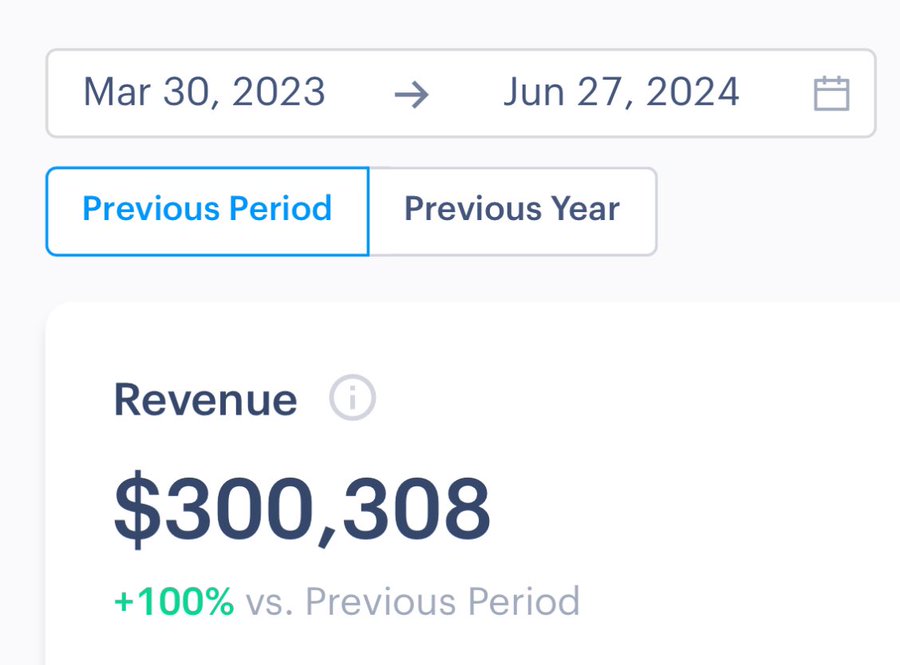
Task: Click the 'vs. Previous Period' caption
Action: pyautogui.click(x=412, y=602)
